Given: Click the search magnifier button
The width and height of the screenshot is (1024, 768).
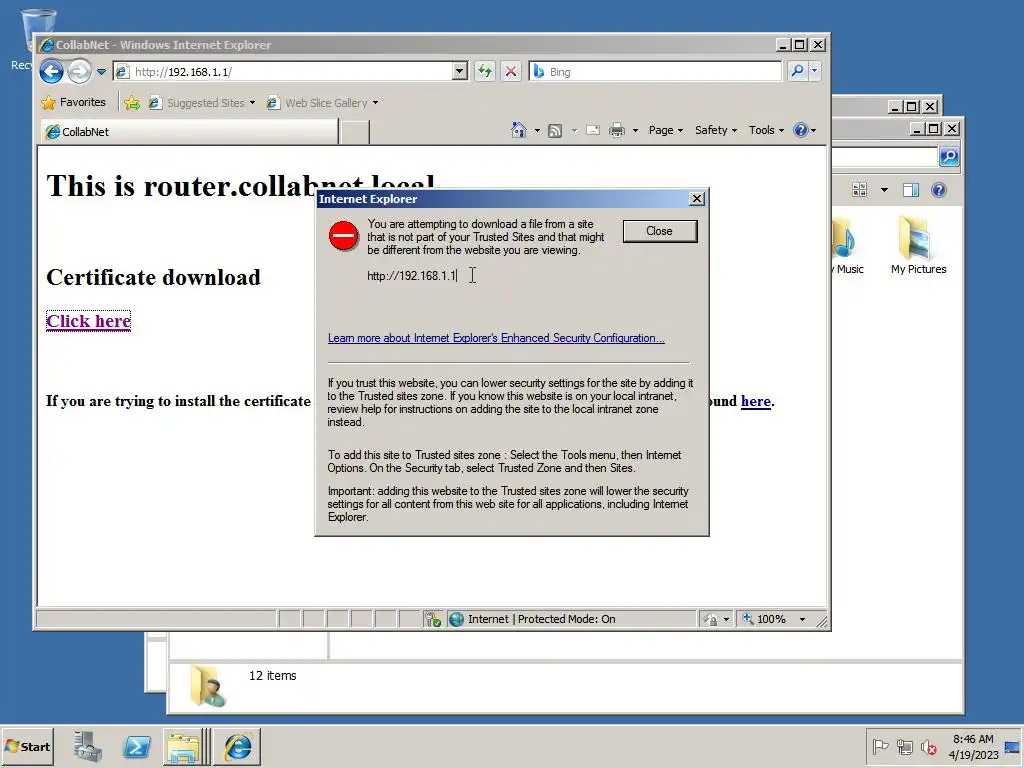Looking at the screenshot, I should click(797, 71).
